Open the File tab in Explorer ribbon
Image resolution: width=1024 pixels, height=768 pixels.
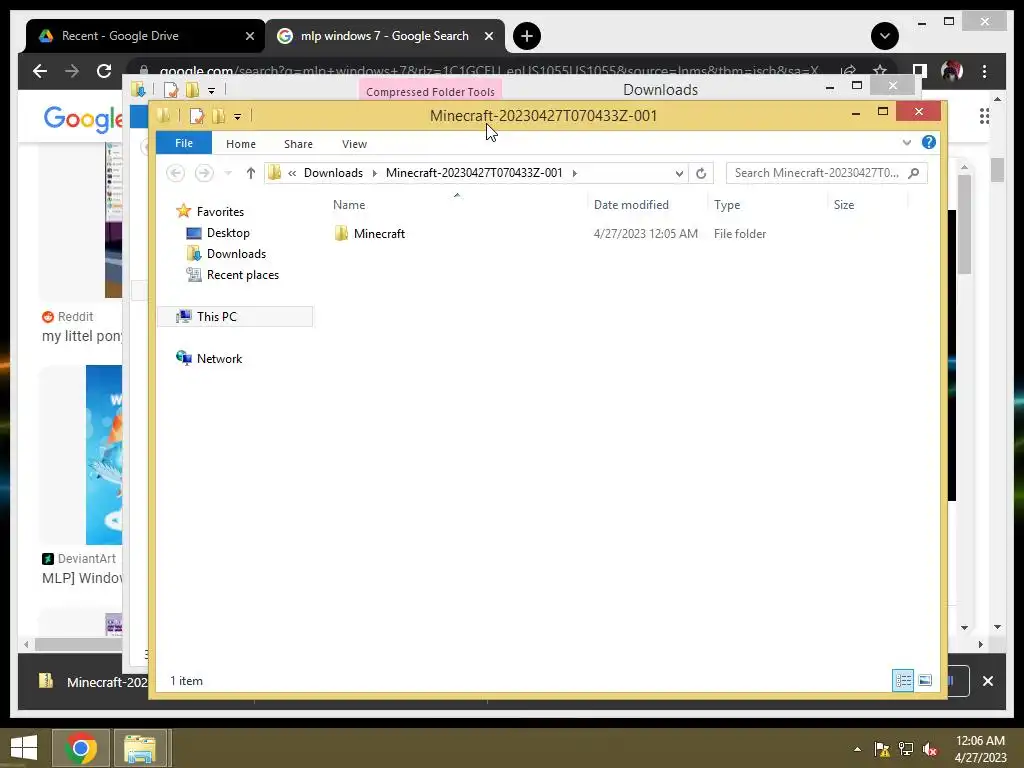[184, 143]
